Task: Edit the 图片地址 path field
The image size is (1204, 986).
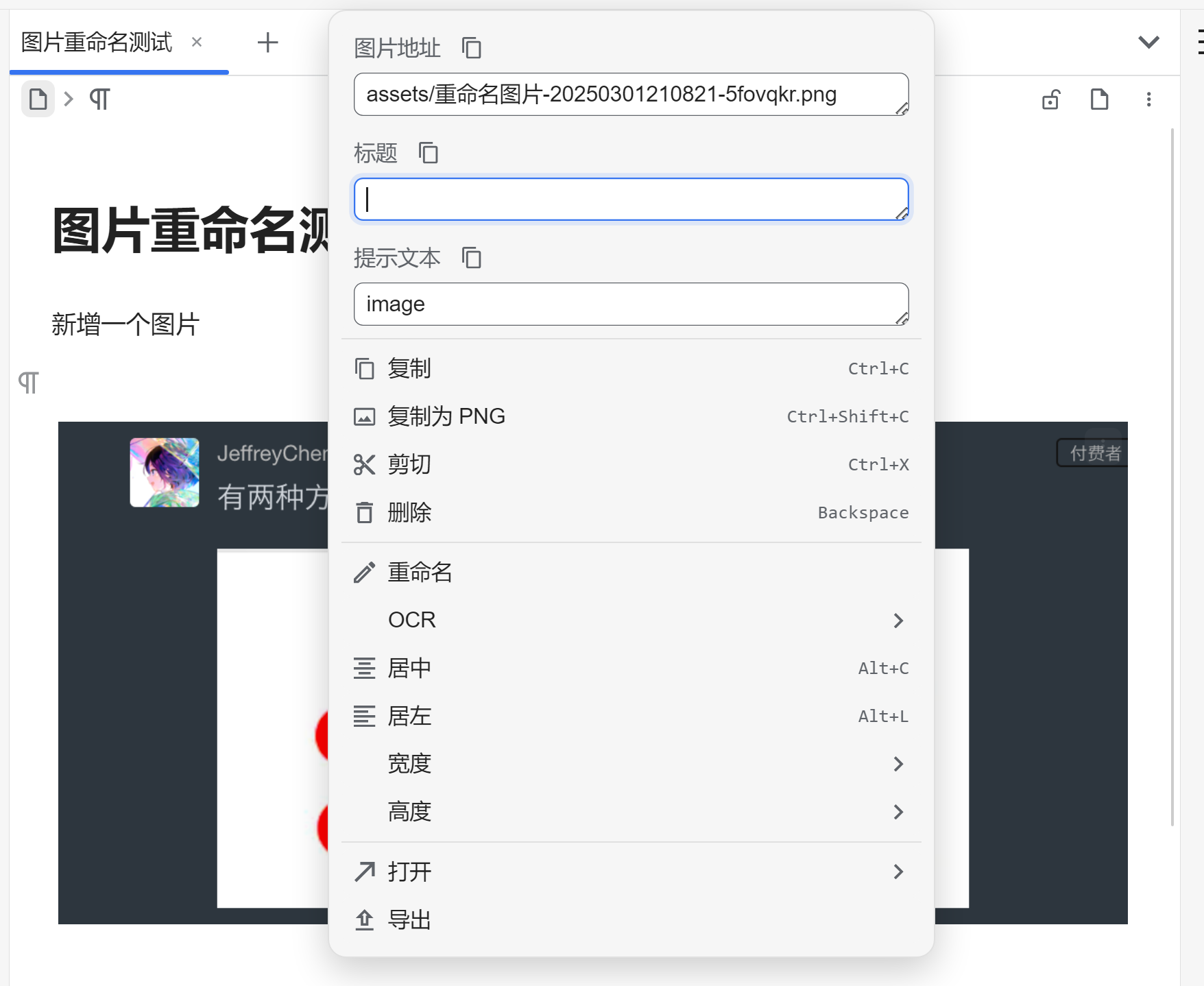Action: click(x=631, y=95)
